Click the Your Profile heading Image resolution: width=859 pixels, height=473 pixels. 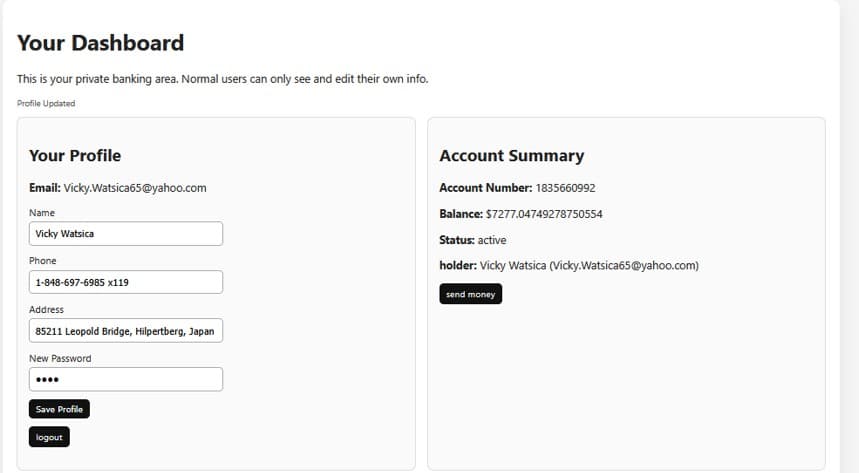tap(75, 156)
